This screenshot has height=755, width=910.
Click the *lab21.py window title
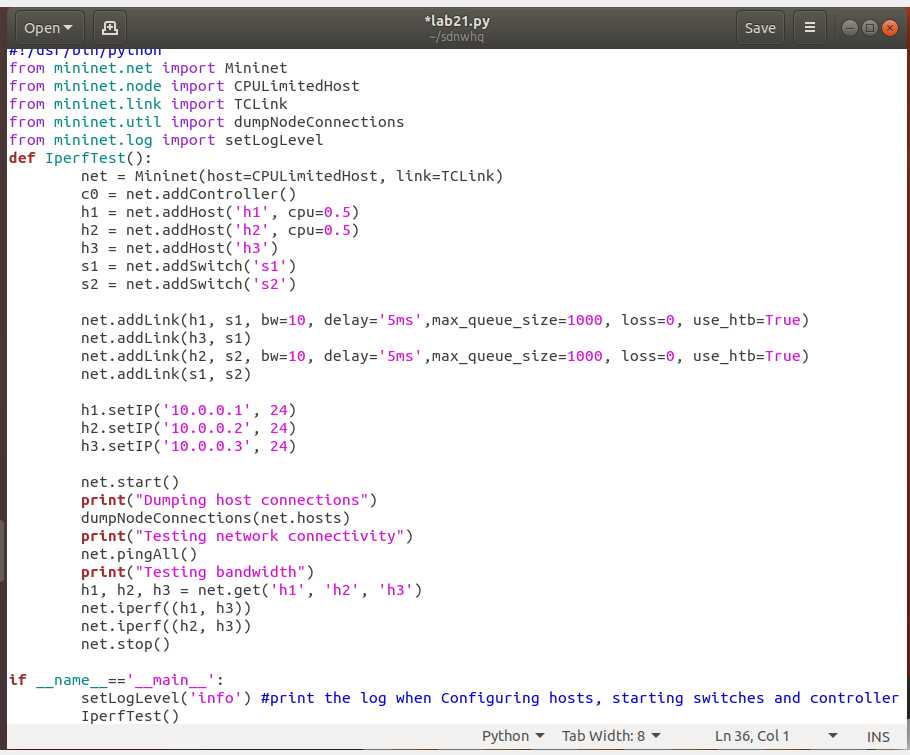pos(457,21)
